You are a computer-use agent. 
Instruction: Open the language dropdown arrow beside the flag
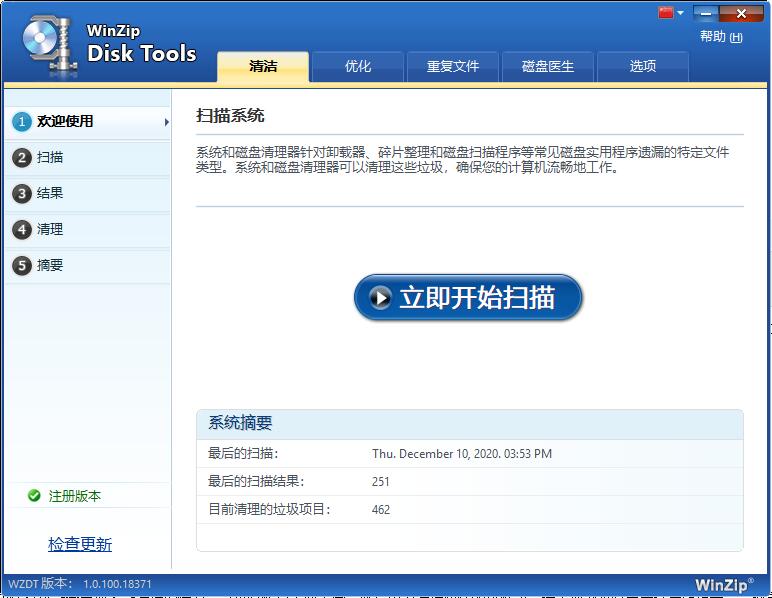(x=680, y=13)
